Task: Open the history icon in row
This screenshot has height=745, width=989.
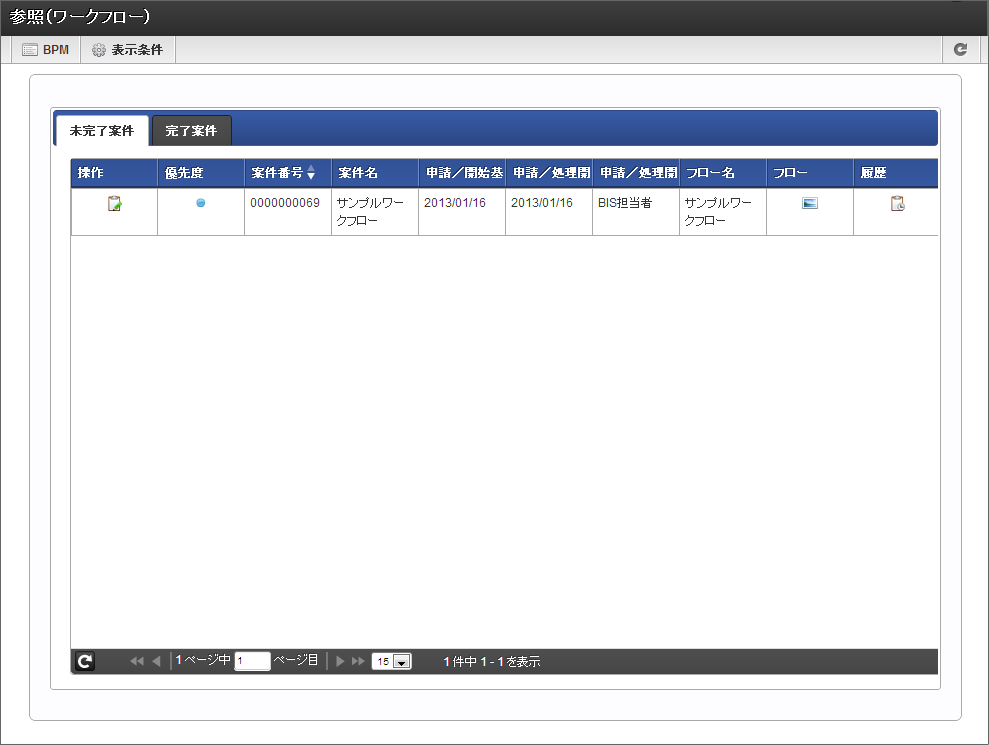Action: pos(897,204)
